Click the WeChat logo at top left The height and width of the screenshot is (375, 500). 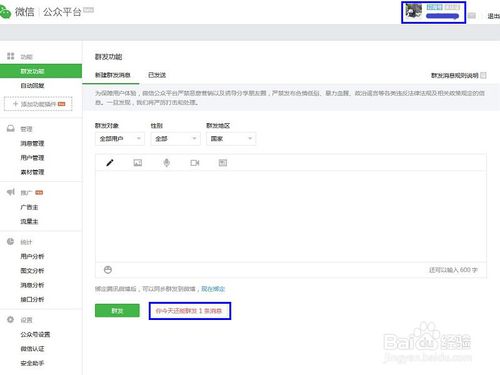coord(5,12)
